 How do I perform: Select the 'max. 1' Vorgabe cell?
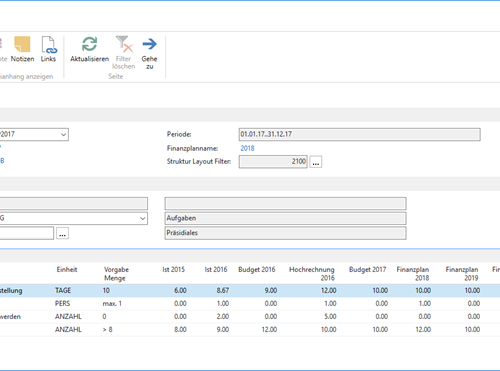pyautogui.click(x=112, y=303)
